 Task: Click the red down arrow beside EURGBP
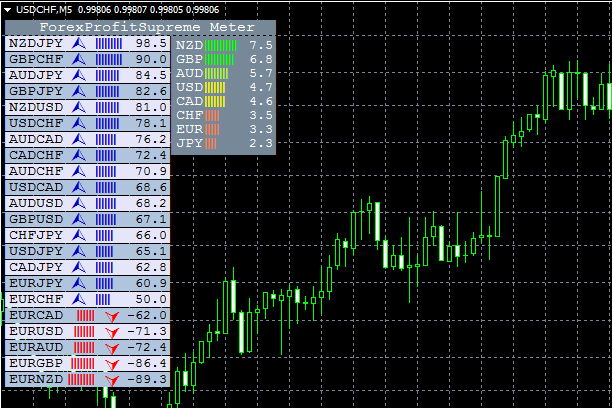(112, 363)
